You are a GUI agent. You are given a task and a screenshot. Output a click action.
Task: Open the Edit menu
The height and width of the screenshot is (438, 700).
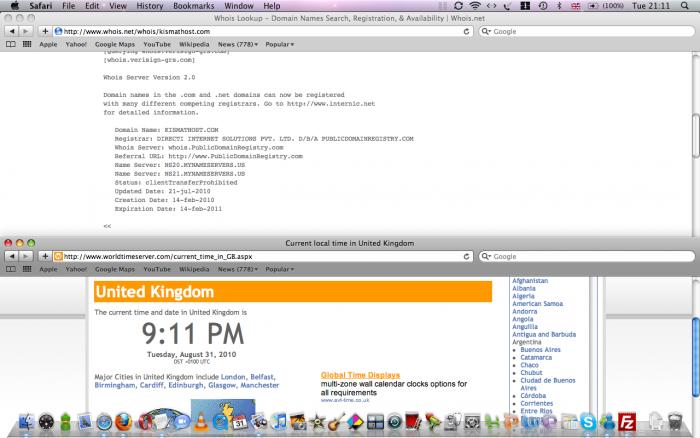point(92,6)
